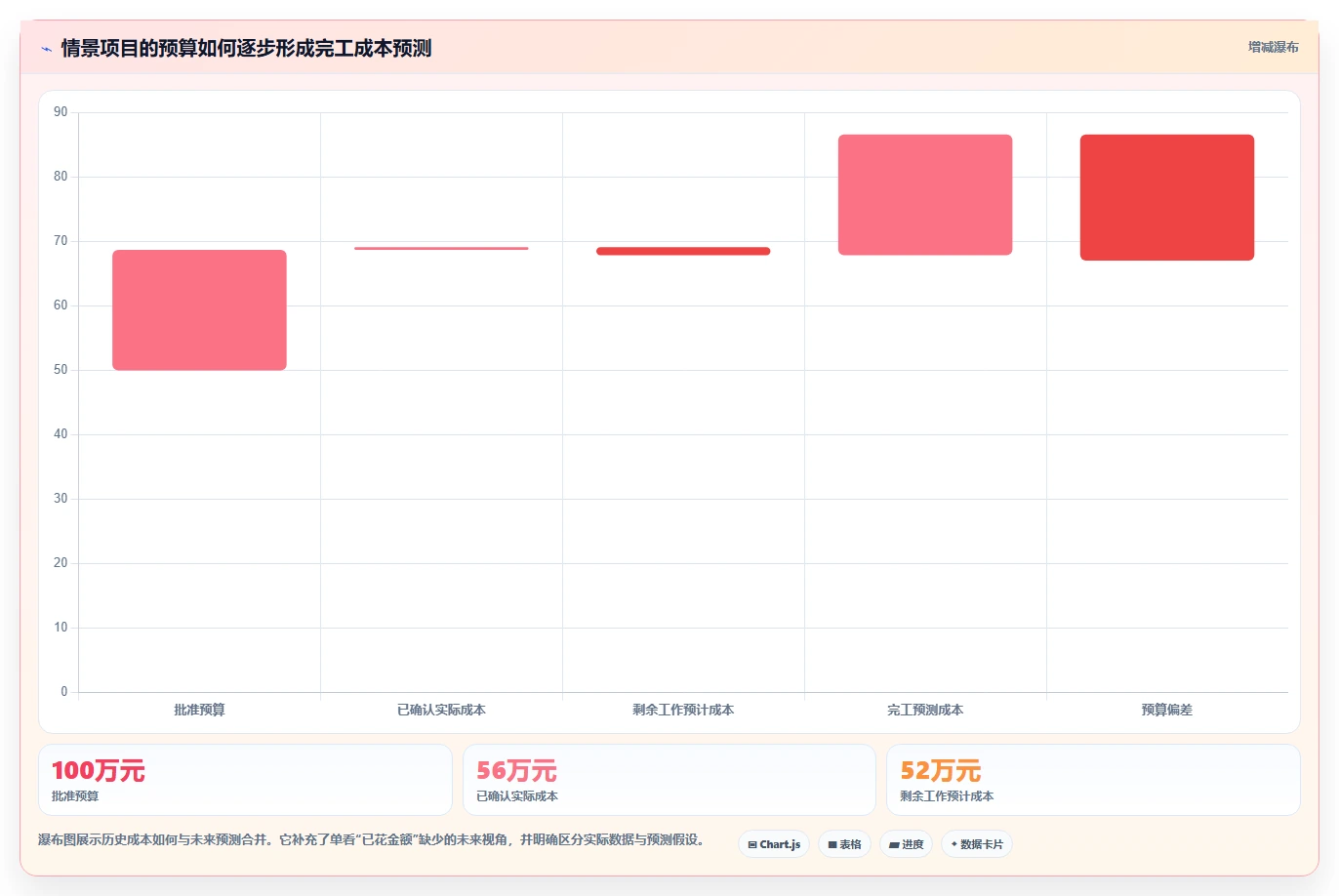Select the 进度 chip
The width and height of the screenshot is (1339, 896).
click(906, 844)
